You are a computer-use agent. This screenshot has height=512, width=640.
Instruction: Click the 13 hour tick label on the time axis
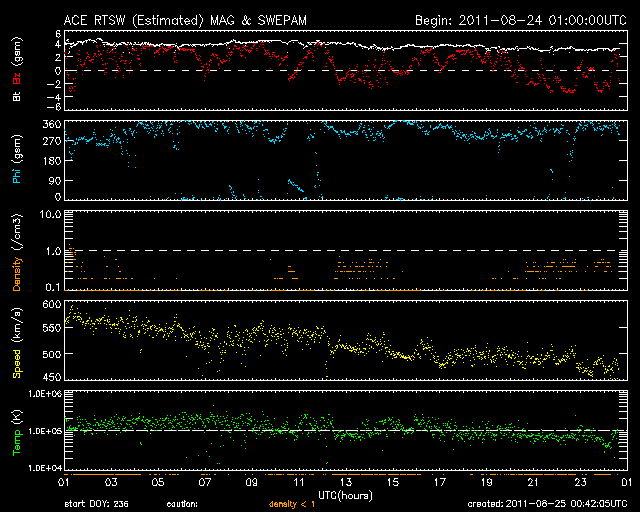click(x=347, y=482)
